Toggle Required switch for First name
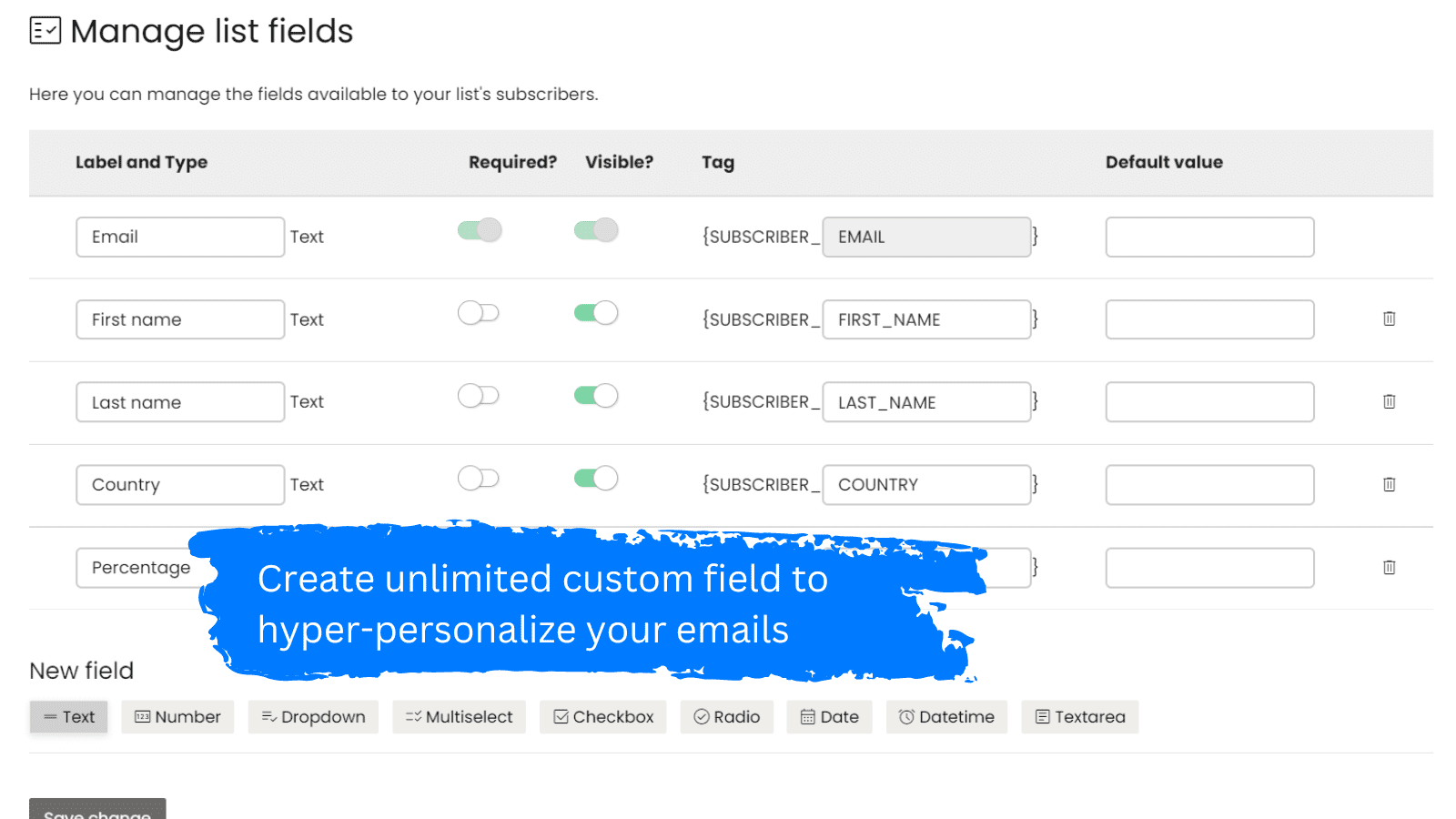This screenshot has height=819, width=1456. [479, 313]
